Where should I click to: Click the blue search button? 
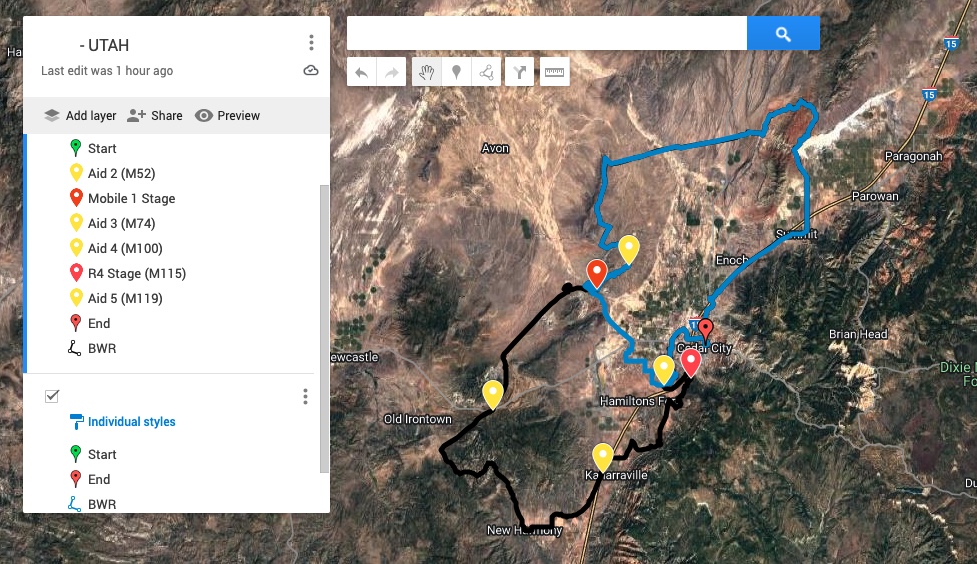783,33
